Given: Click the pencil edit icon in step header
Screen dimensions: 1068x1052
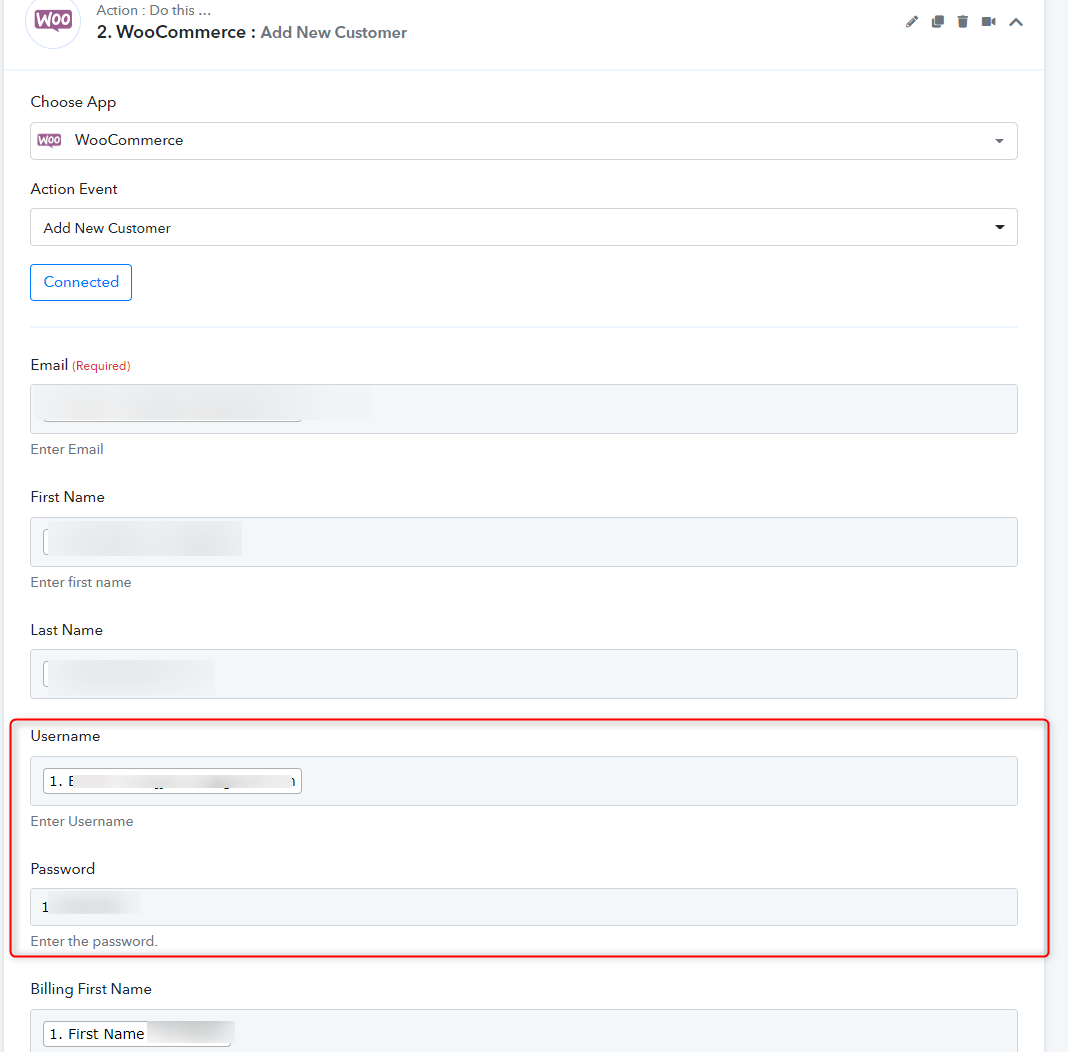Looking at the screenshot, I should (911, 22).
